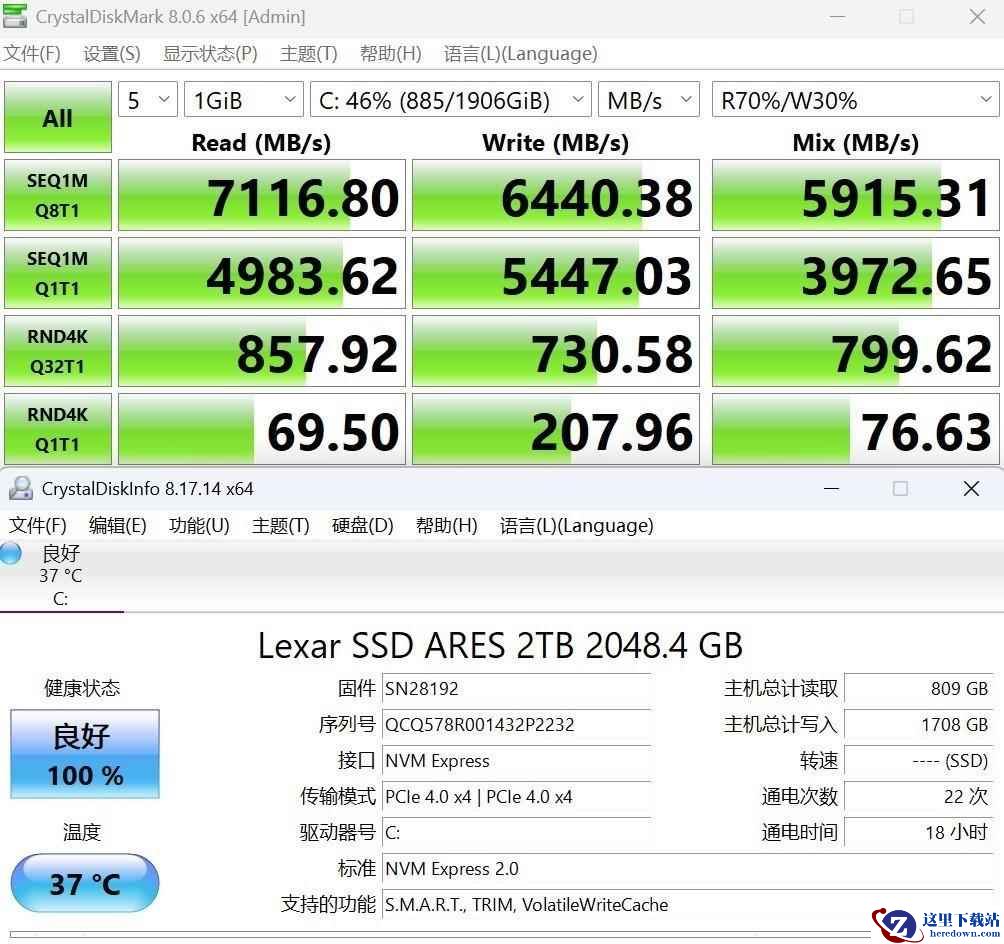Click the power-on count value 22 次
The width and height of the screenshot is (1004, 944).
click(x=918, y=796)
